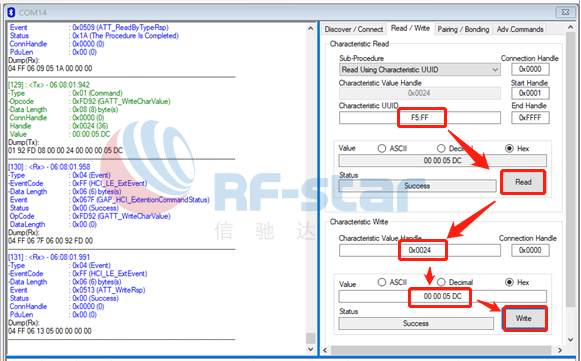581x361 pixels.
Task: Click the Write button
Action: tap(524, 318)
